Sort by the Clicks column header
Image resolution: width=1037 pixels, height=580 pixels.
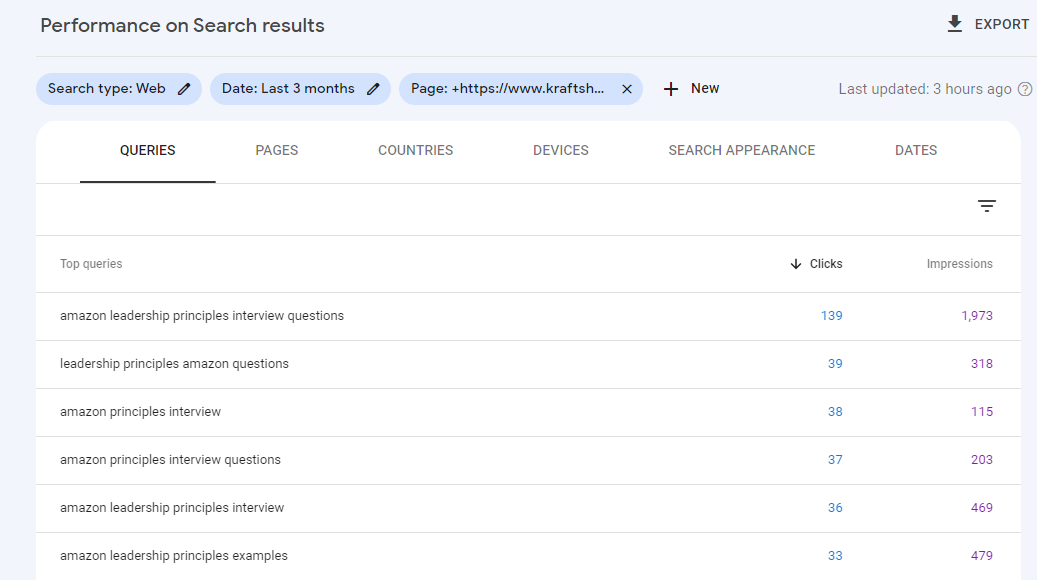(x=826, y=264)
